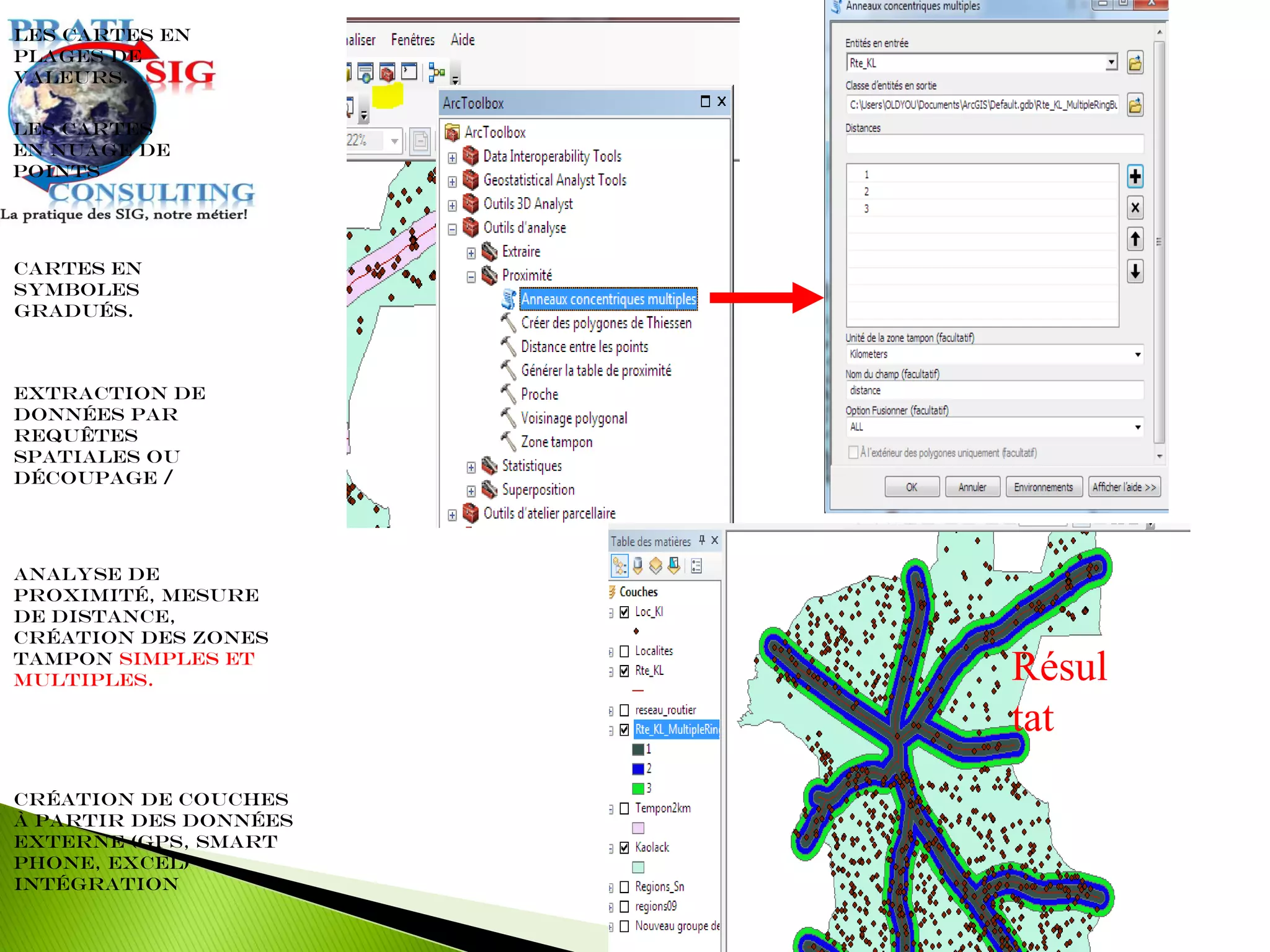
Task: Browse folder icon for input features
Action: point(1134,63)
